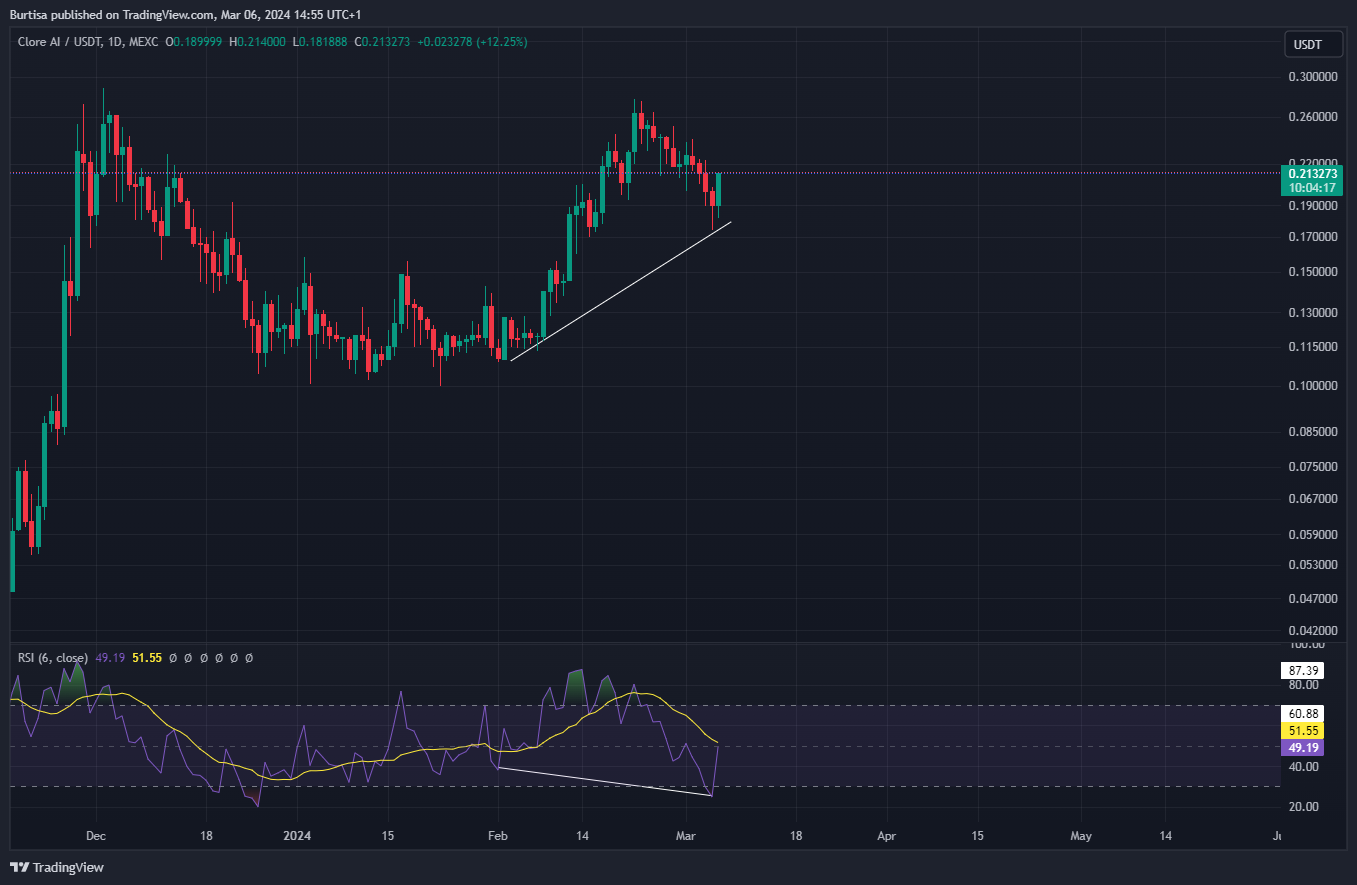Click the 0.130000 price axis label
Image resolution: width=1357 pixels, height=885 pixels.
tap(1313, 313)
